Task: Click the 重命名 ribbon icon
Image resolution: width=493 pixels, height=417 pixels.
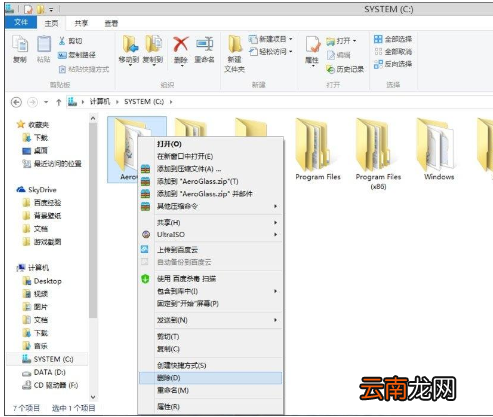Action: [x=204, y=44]
